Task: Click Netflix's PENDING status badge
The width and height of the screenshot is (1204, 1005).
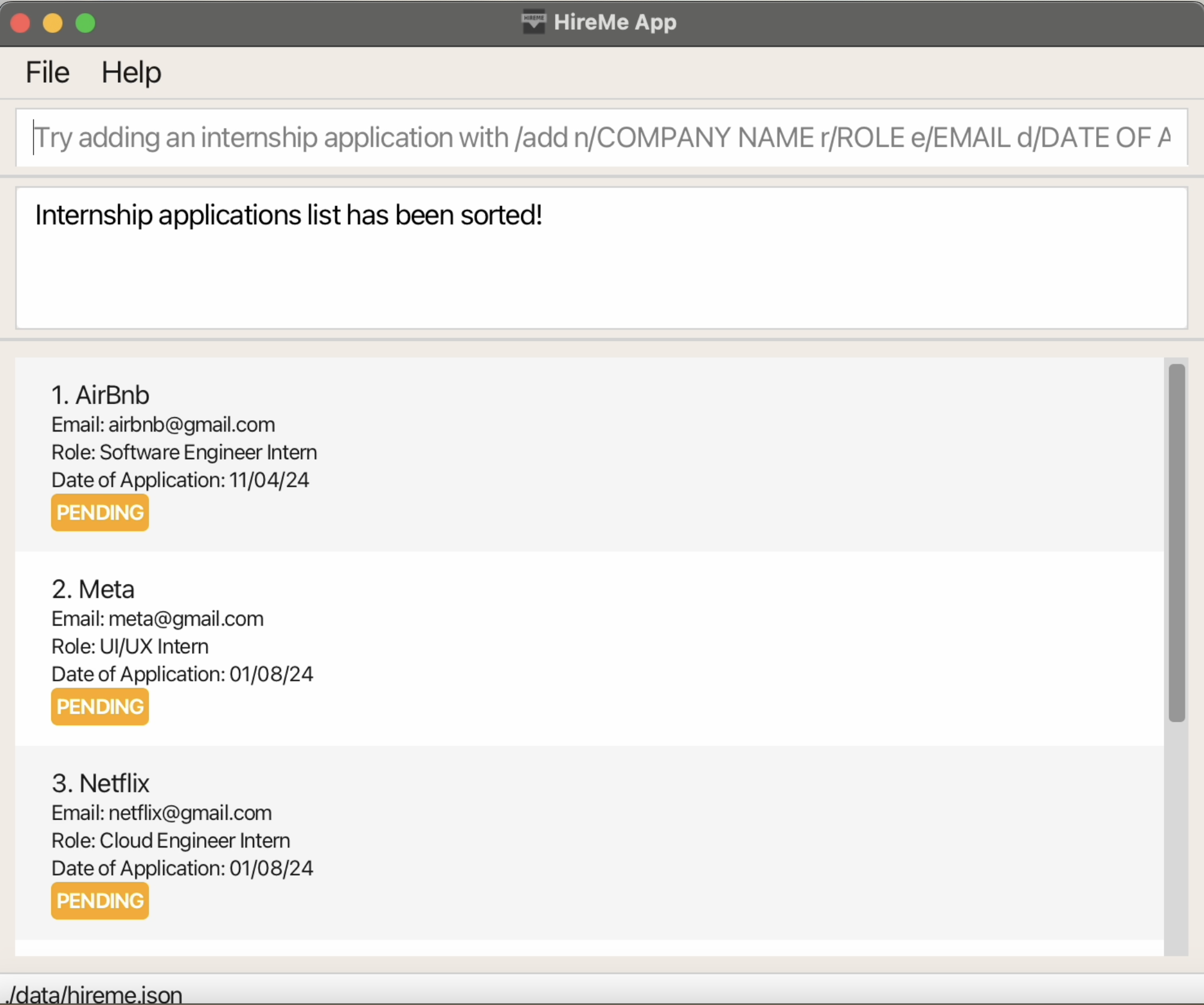Action: click(x=100, y=901)
